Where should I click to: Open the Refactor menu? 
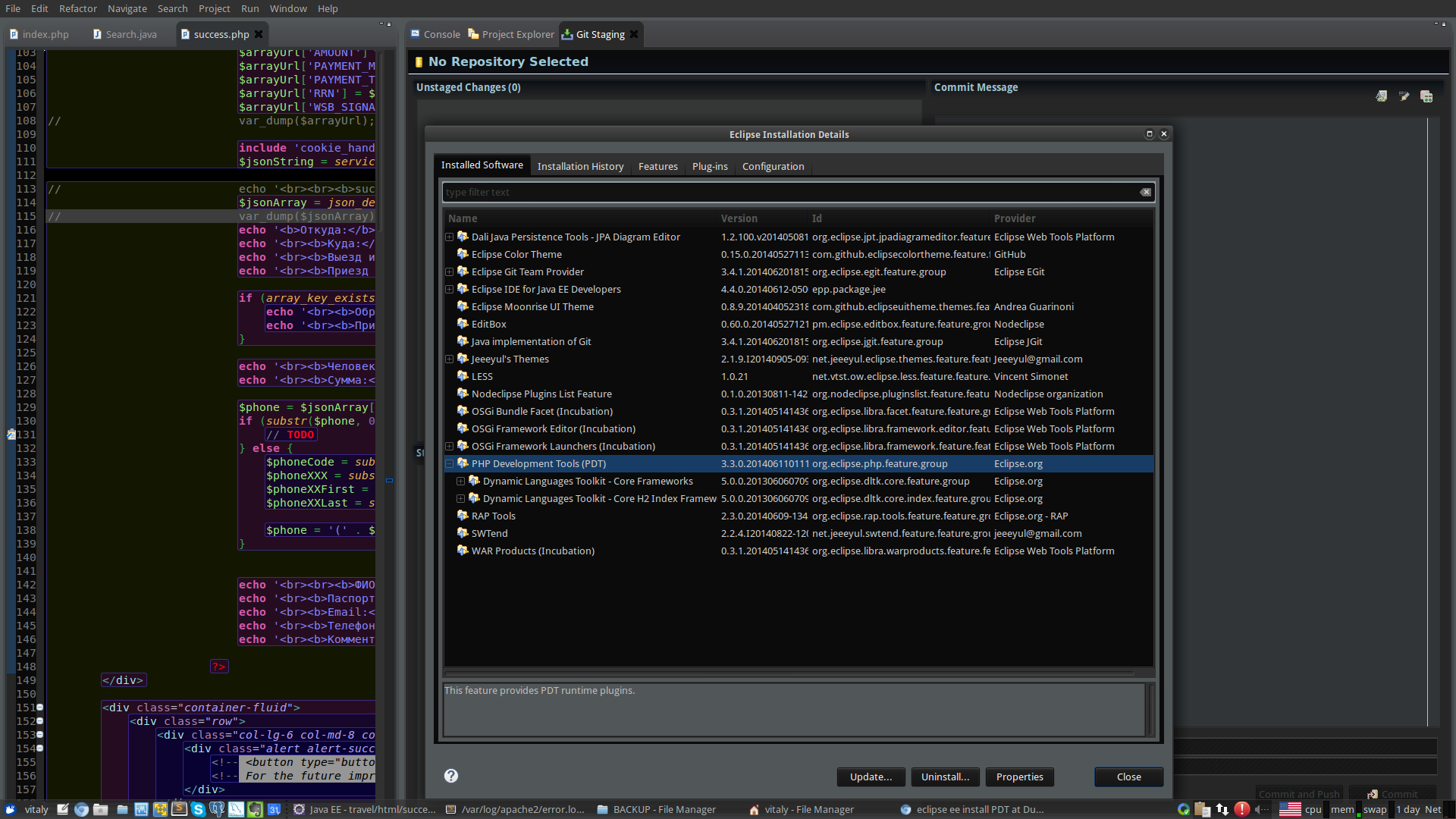pyautogui.click(x=78, y=8)
